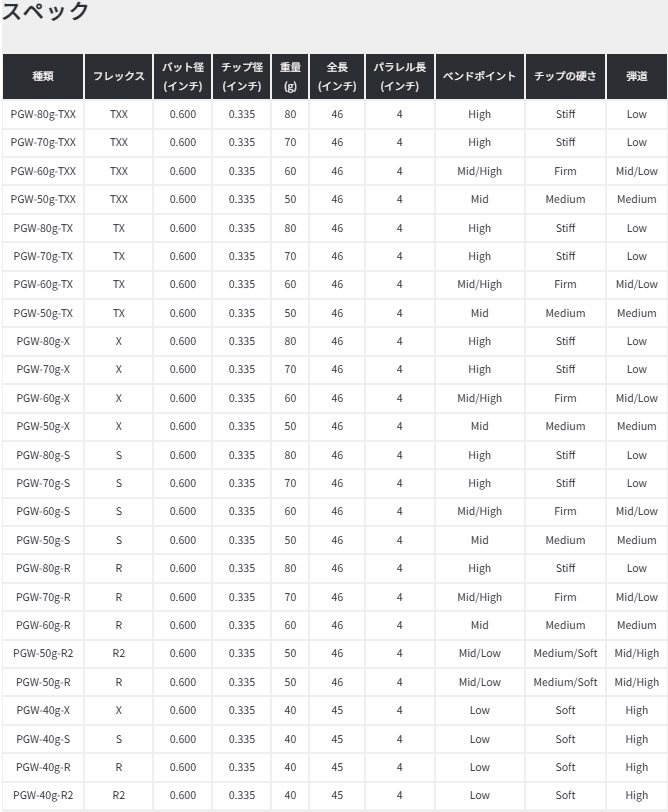
Task: Select the フレックス column header
Action: [x=119, y=76]
